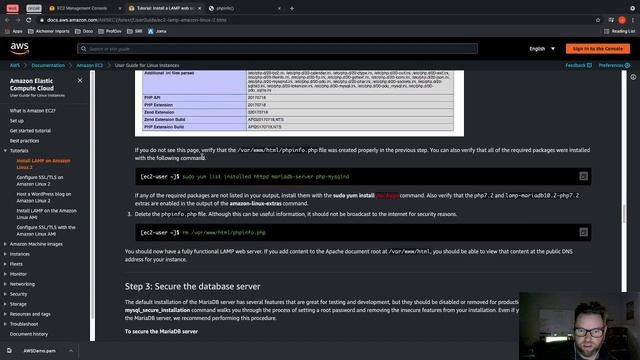Reload the page
The width and height of the screenshot is (640, 360).
click(29, 20)
